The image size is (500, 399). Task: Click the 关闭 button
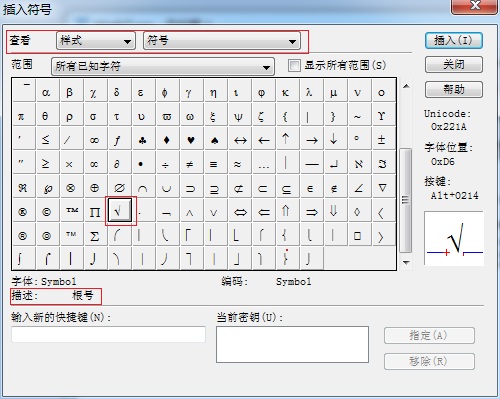pyautogui.click(x=454, y=65)
